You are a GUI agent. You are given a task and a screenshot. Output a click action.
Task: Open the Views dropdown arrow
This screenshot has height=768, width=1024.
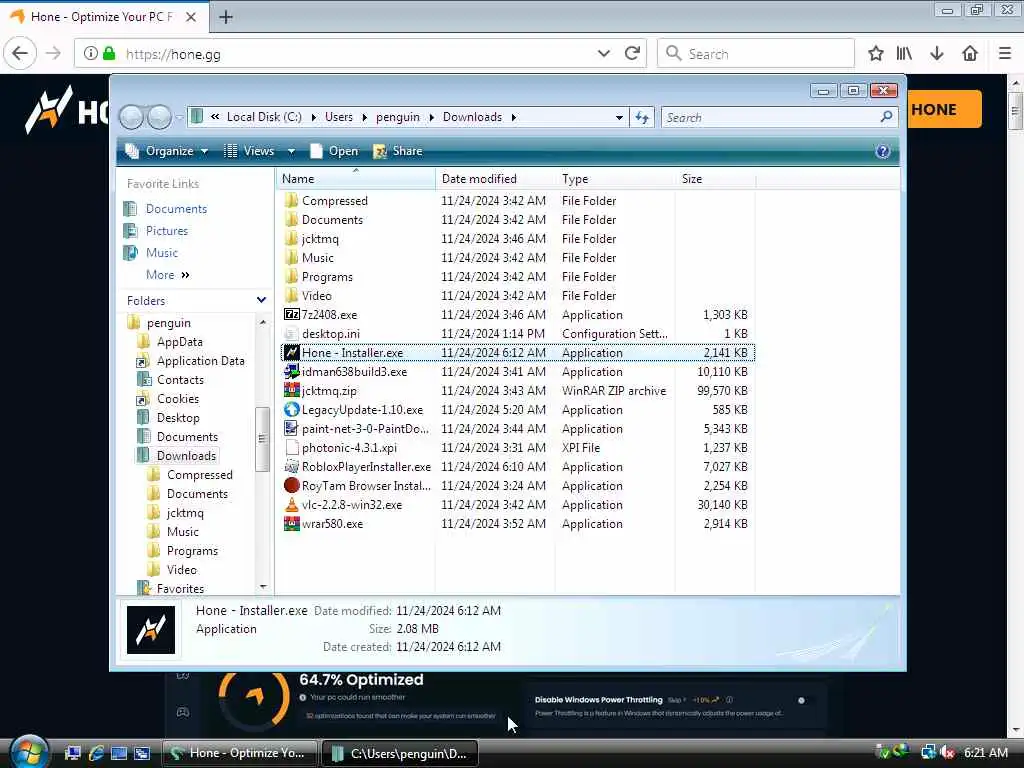point(291,151)
